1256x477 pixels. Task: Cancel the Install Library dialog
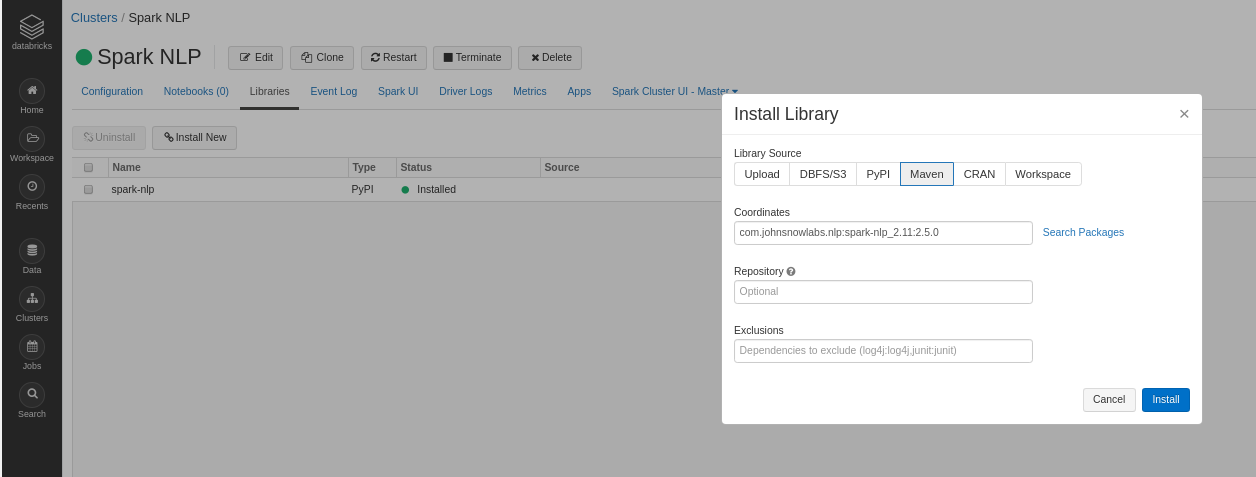point(1109,400)
